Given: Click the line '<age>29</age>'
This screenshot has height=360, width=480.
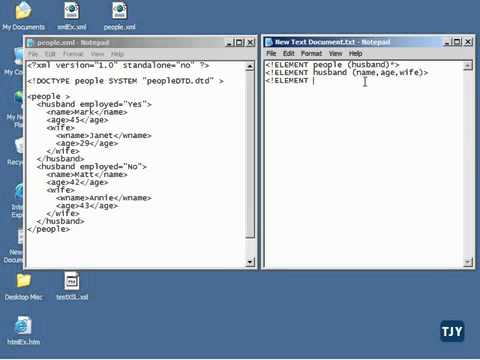Looking at the screenshot, I should (x=87, y=144).
